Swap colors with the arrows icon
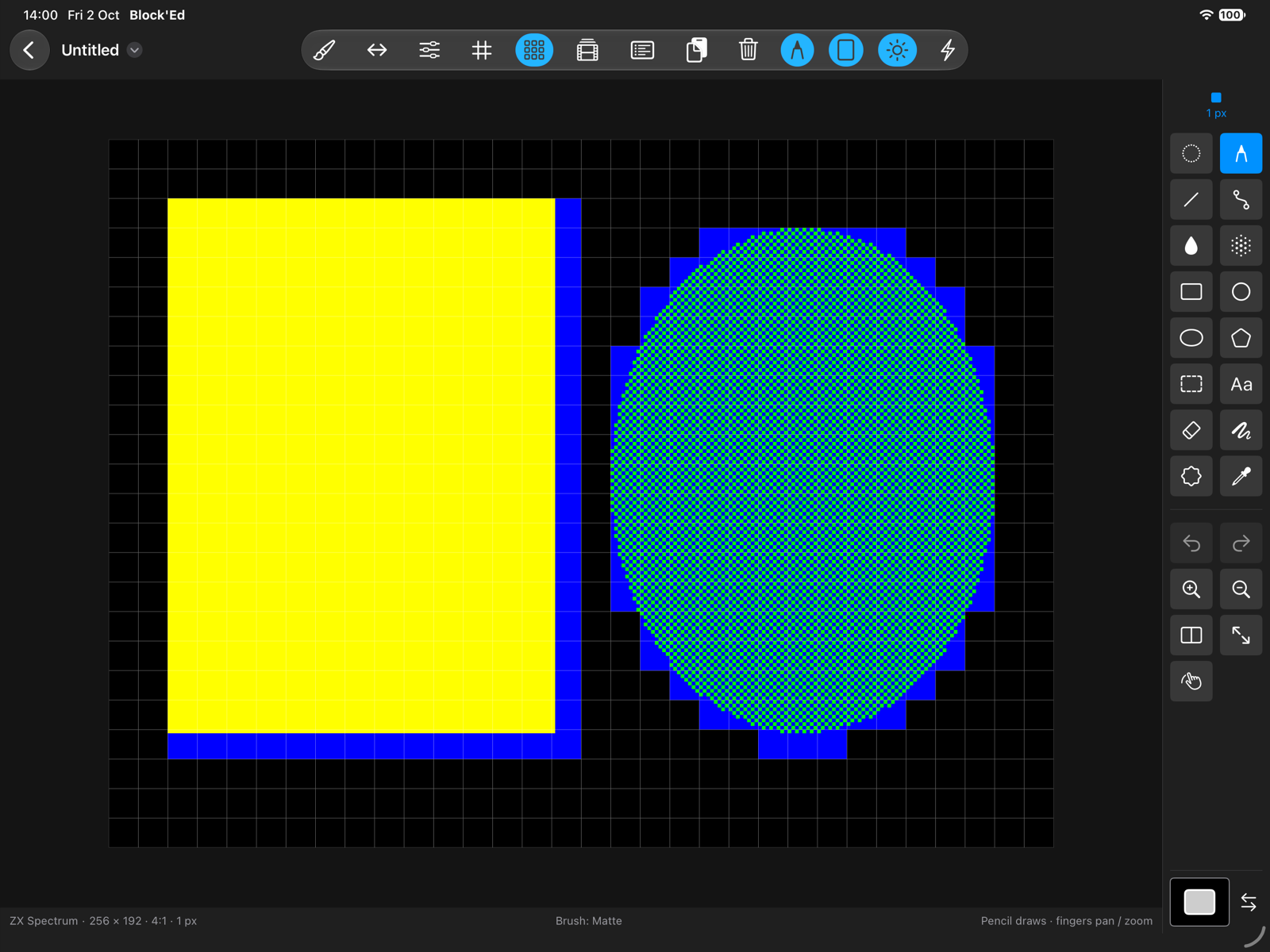Viewport: 1270px width, 952px height. (1249, 902)
